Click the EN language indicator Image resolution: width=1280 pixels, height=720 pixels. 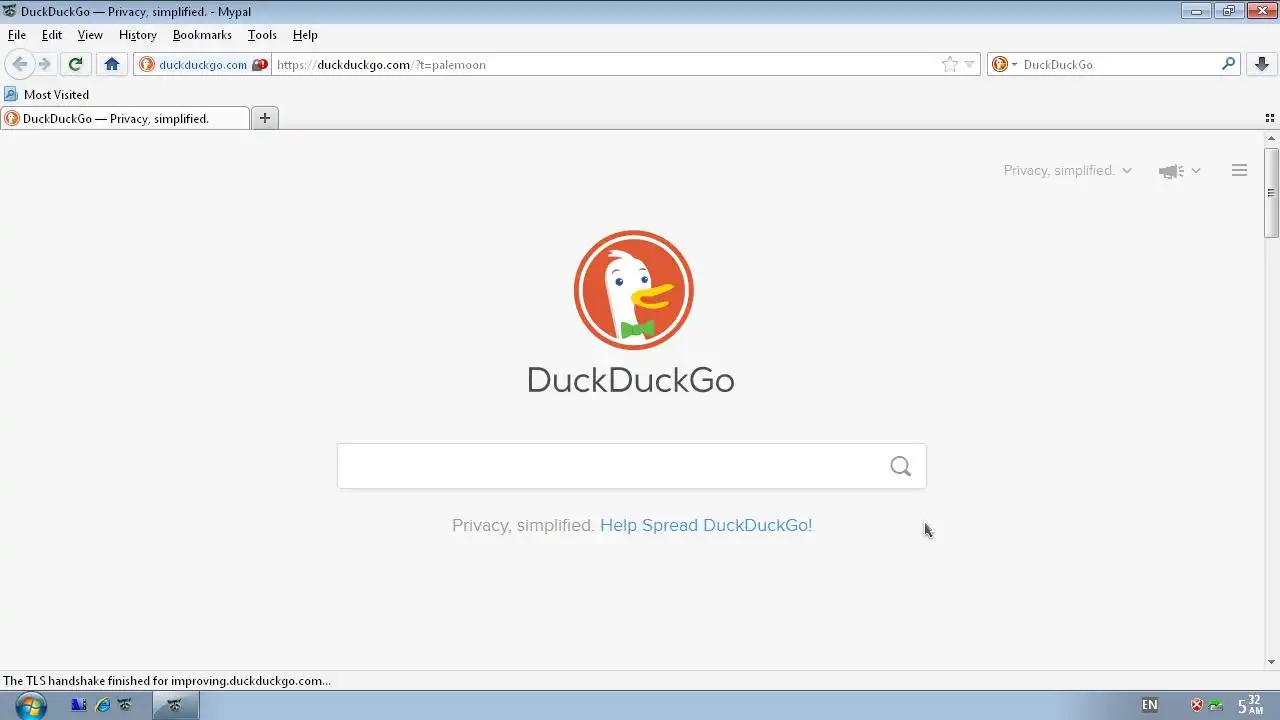point(1150,705)
